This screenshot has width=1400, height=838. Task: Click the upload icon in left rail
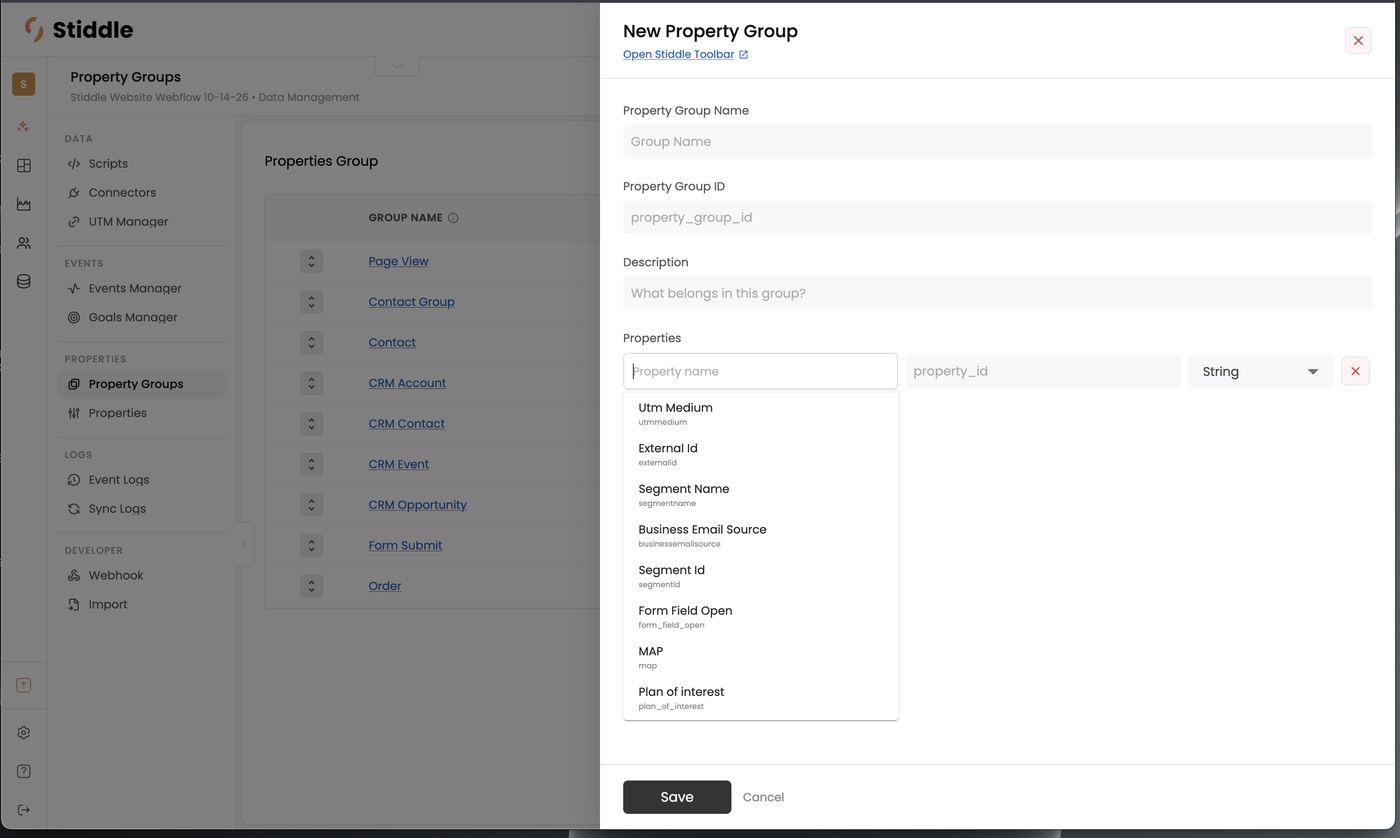pyautogui.click(x=23, y=685)
